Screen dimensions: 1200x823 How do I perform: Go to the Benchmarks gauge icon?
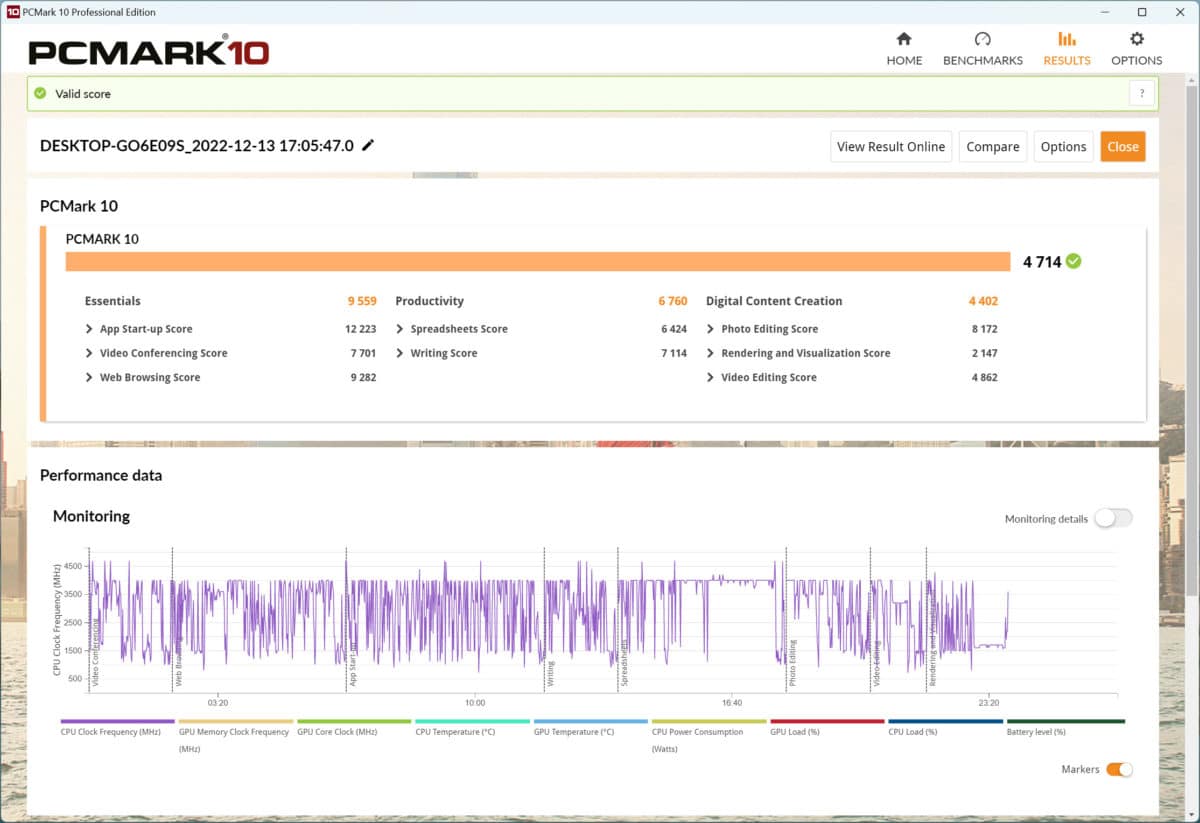[982, 40]
